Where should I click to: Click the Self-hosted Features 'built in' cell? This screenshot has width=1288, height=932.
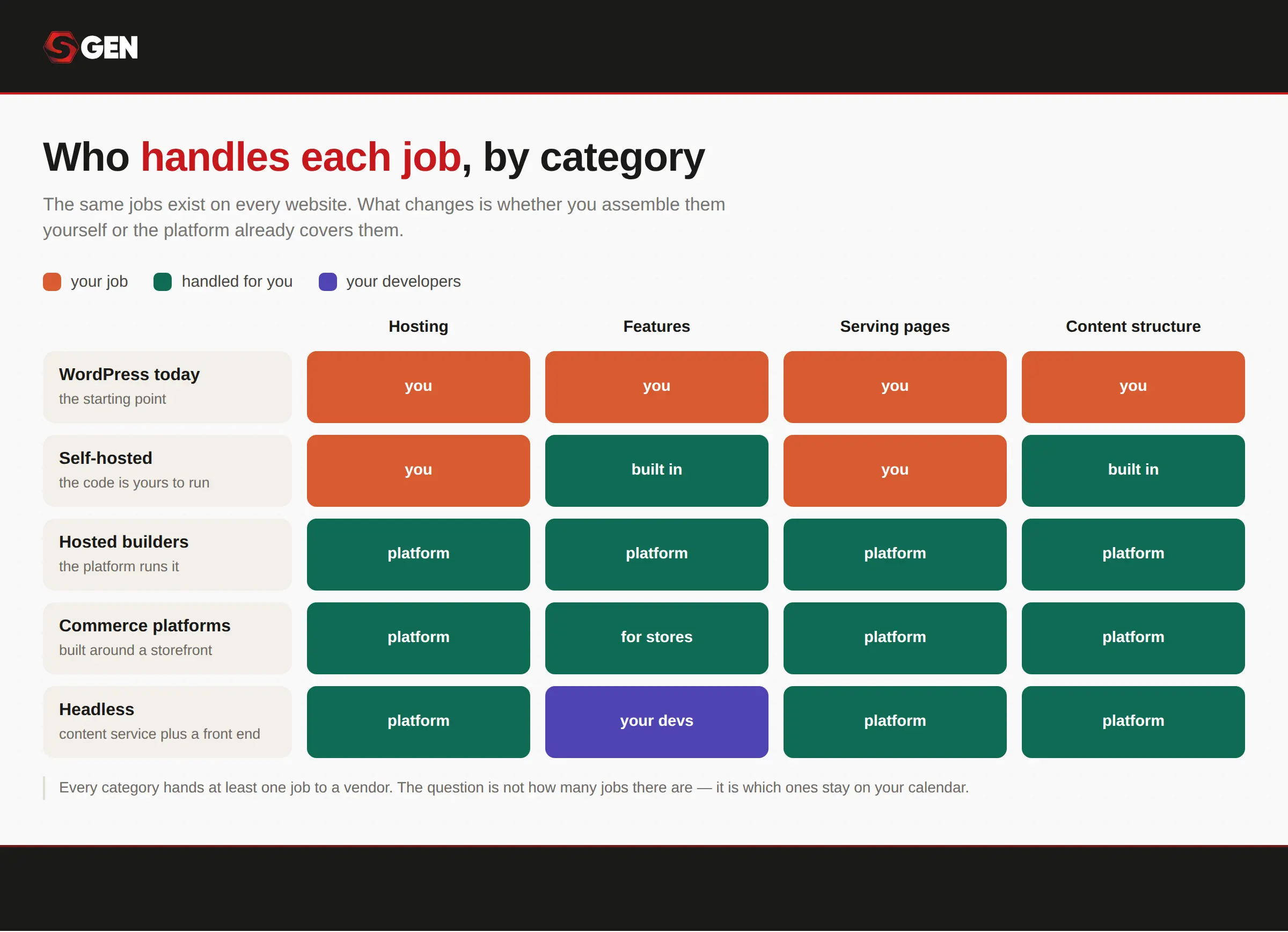pyautogui.click(x=656, y=471)
